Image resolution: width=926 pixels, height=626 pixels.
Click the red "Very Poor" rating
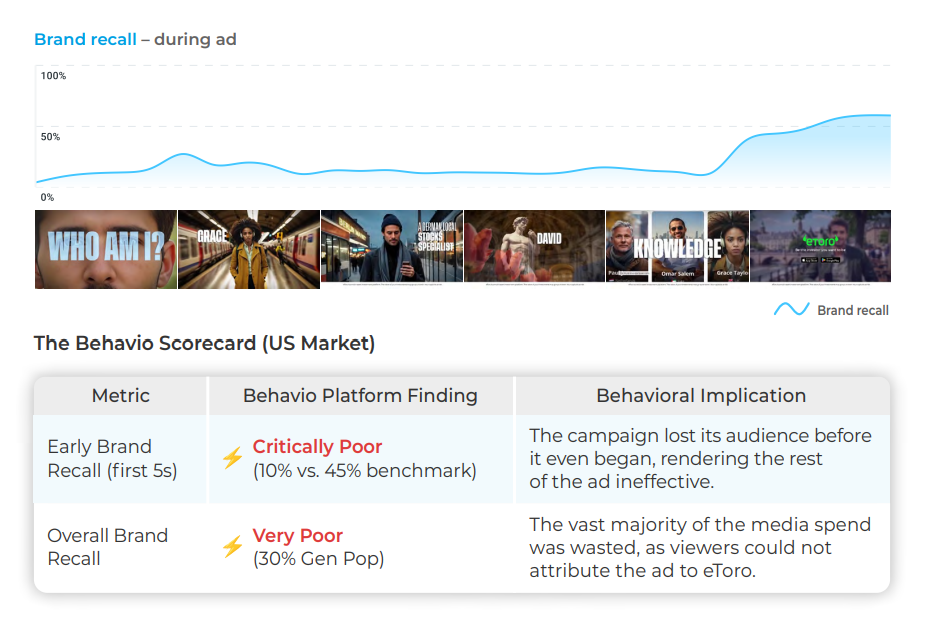(297, 535)
